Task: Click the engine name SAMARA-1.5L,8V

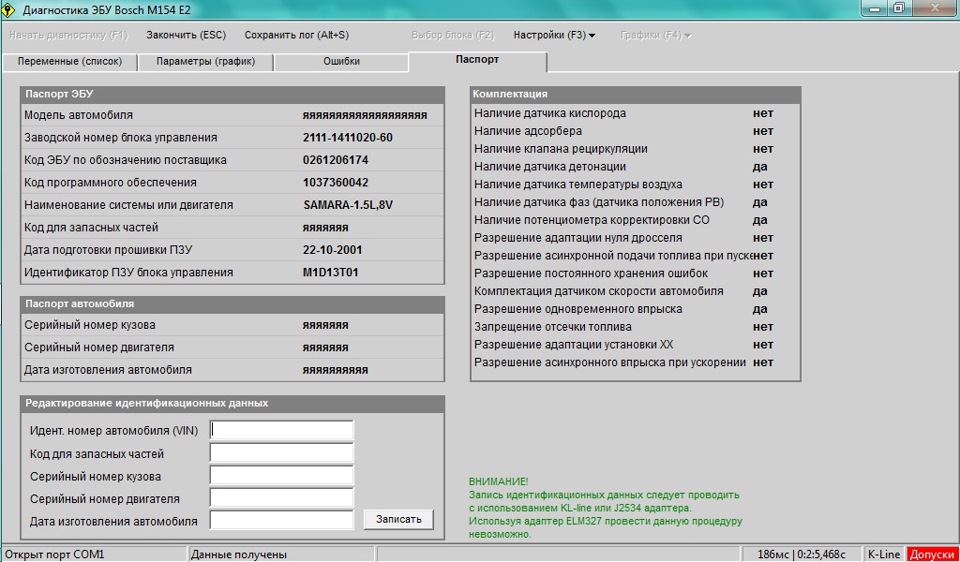Action: [348, 205]
